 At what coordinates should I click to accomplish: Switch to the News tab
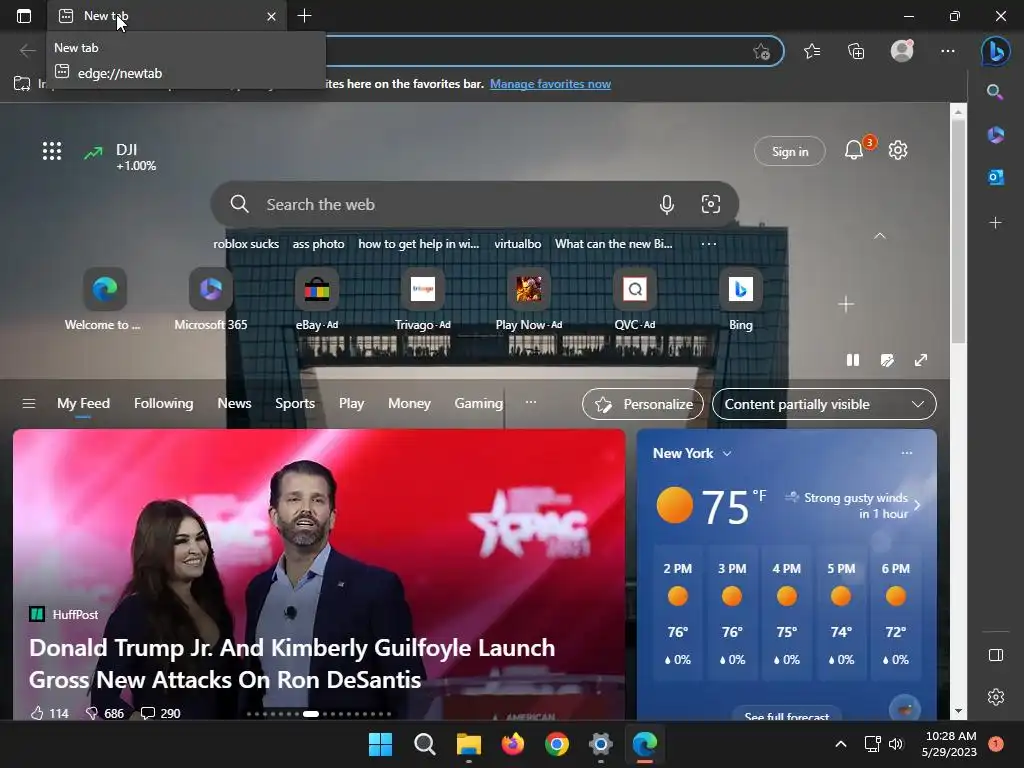pos(234,404)
